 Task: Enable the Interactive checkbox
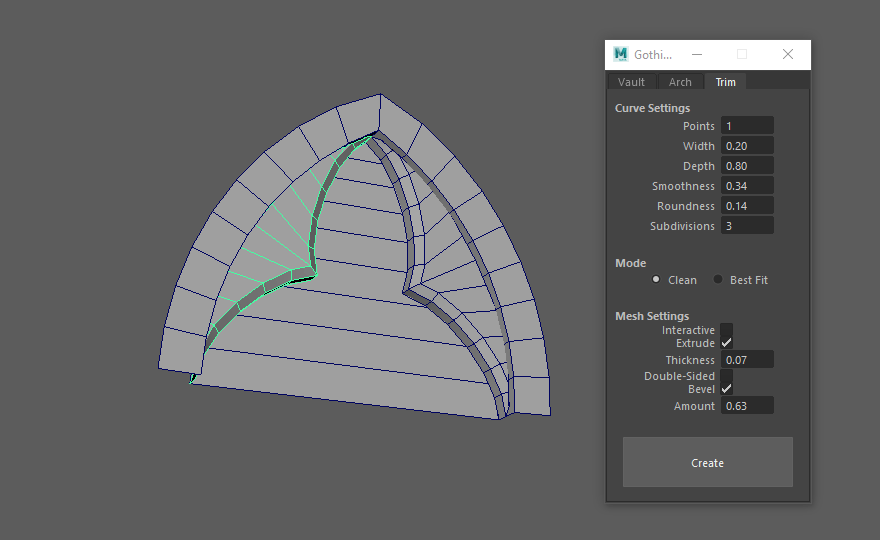726,329
